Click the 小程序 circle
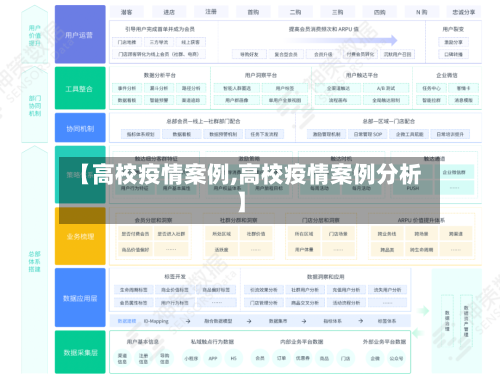This screenshot has width=500, height=381. (x=191, y=358)
